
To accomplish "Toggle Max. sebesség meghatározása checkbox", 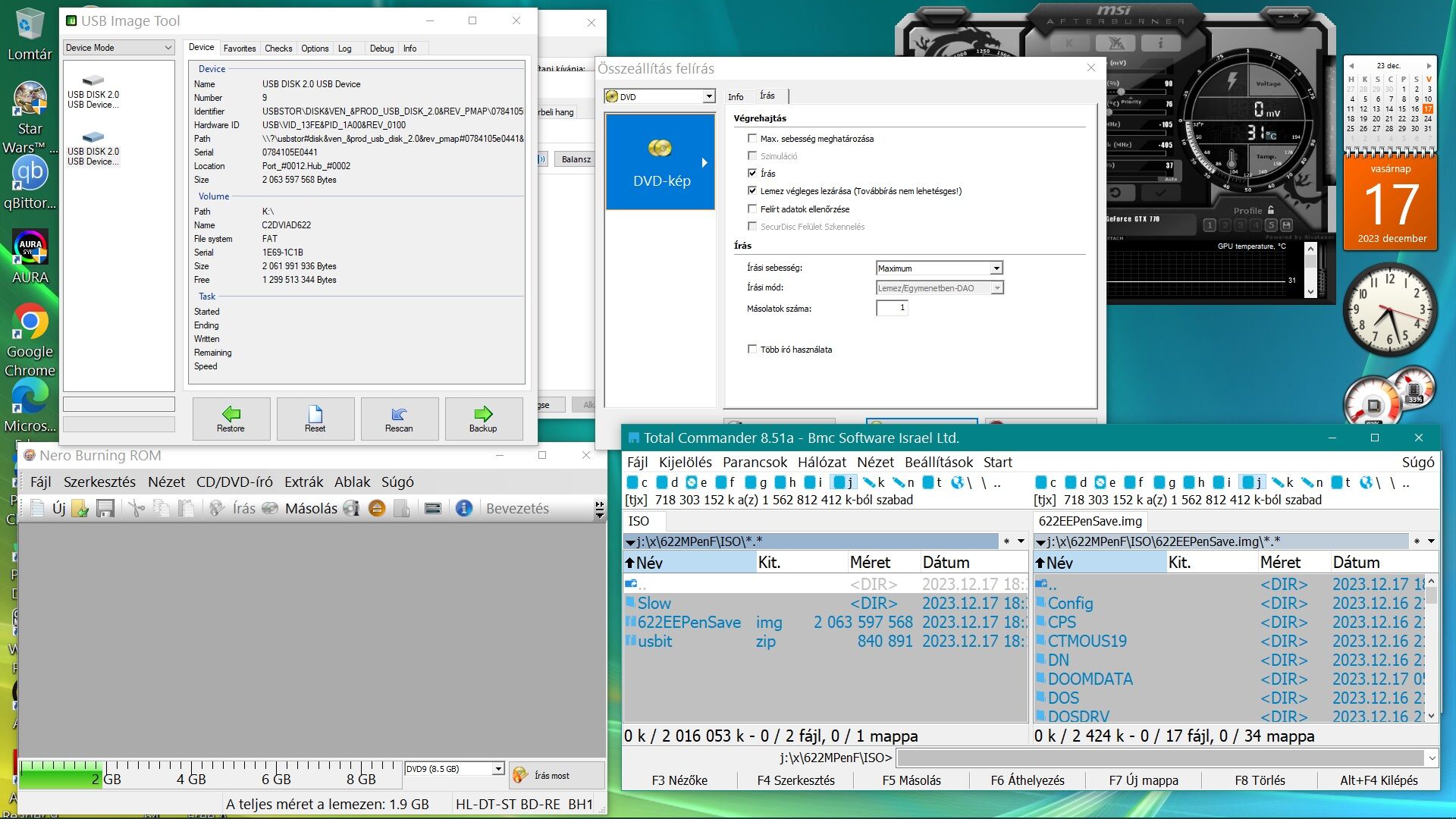I will tap(752, 139).
